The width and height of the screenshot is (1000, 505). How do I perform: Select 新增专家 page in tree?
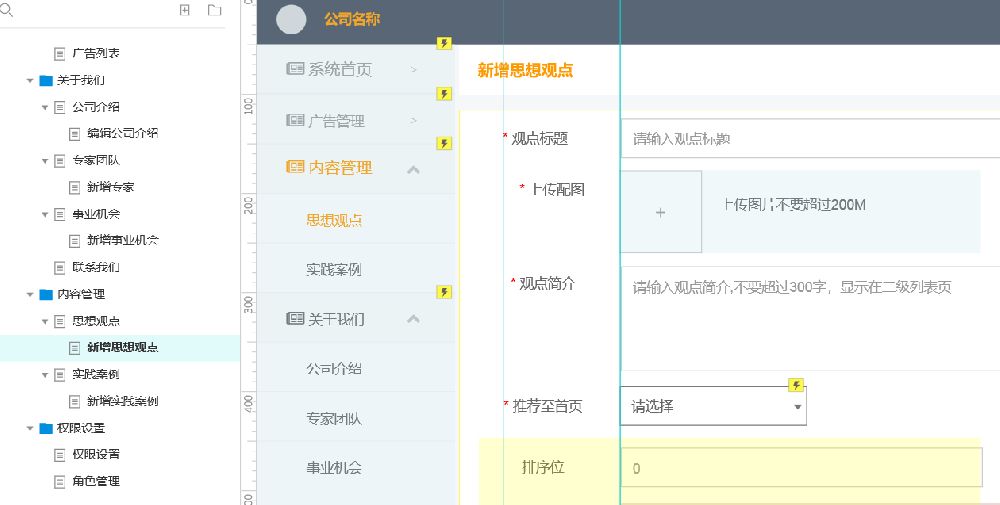[x=110, y=187]
